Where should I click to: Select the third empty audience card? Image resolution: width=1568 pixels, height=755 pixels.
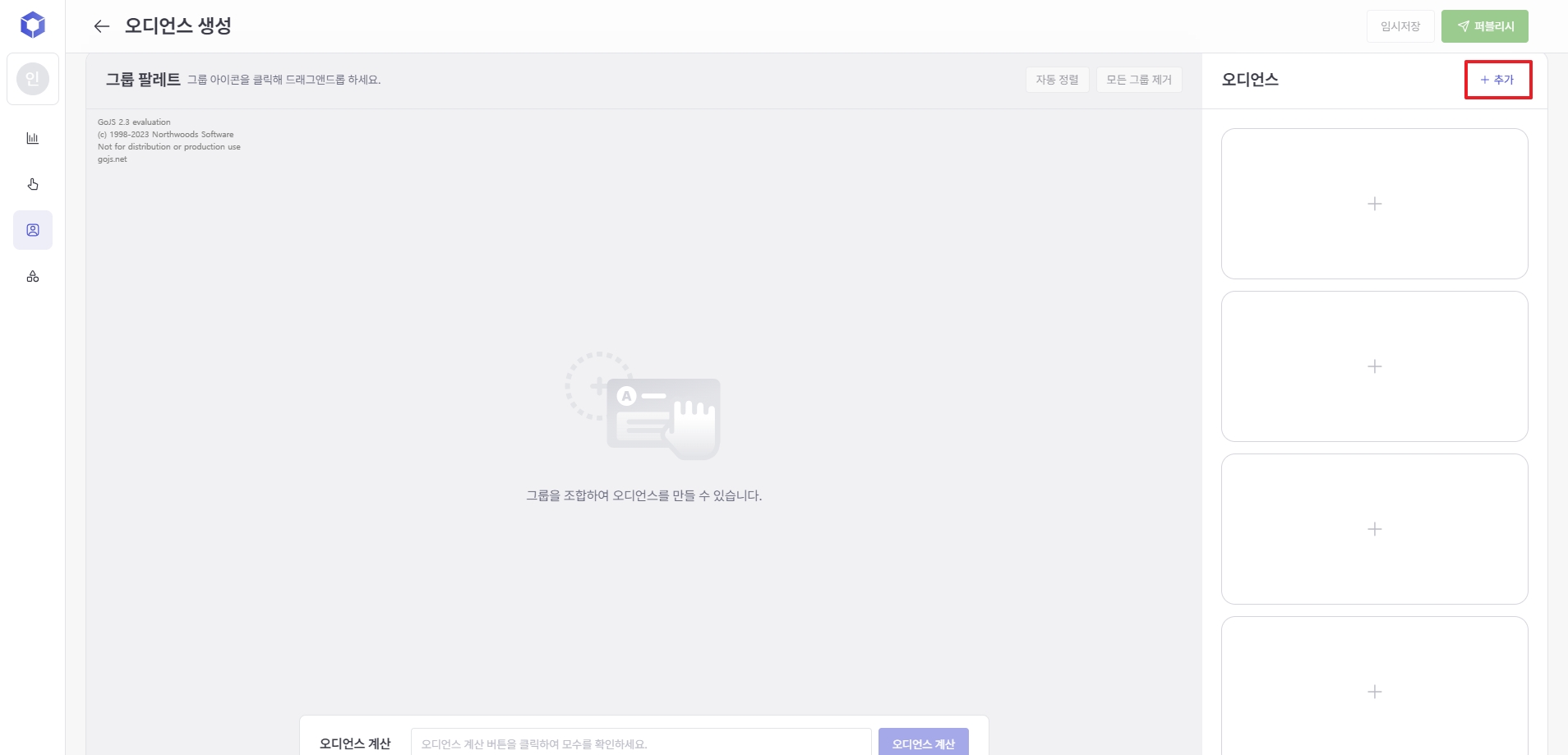pos(1374,529)
